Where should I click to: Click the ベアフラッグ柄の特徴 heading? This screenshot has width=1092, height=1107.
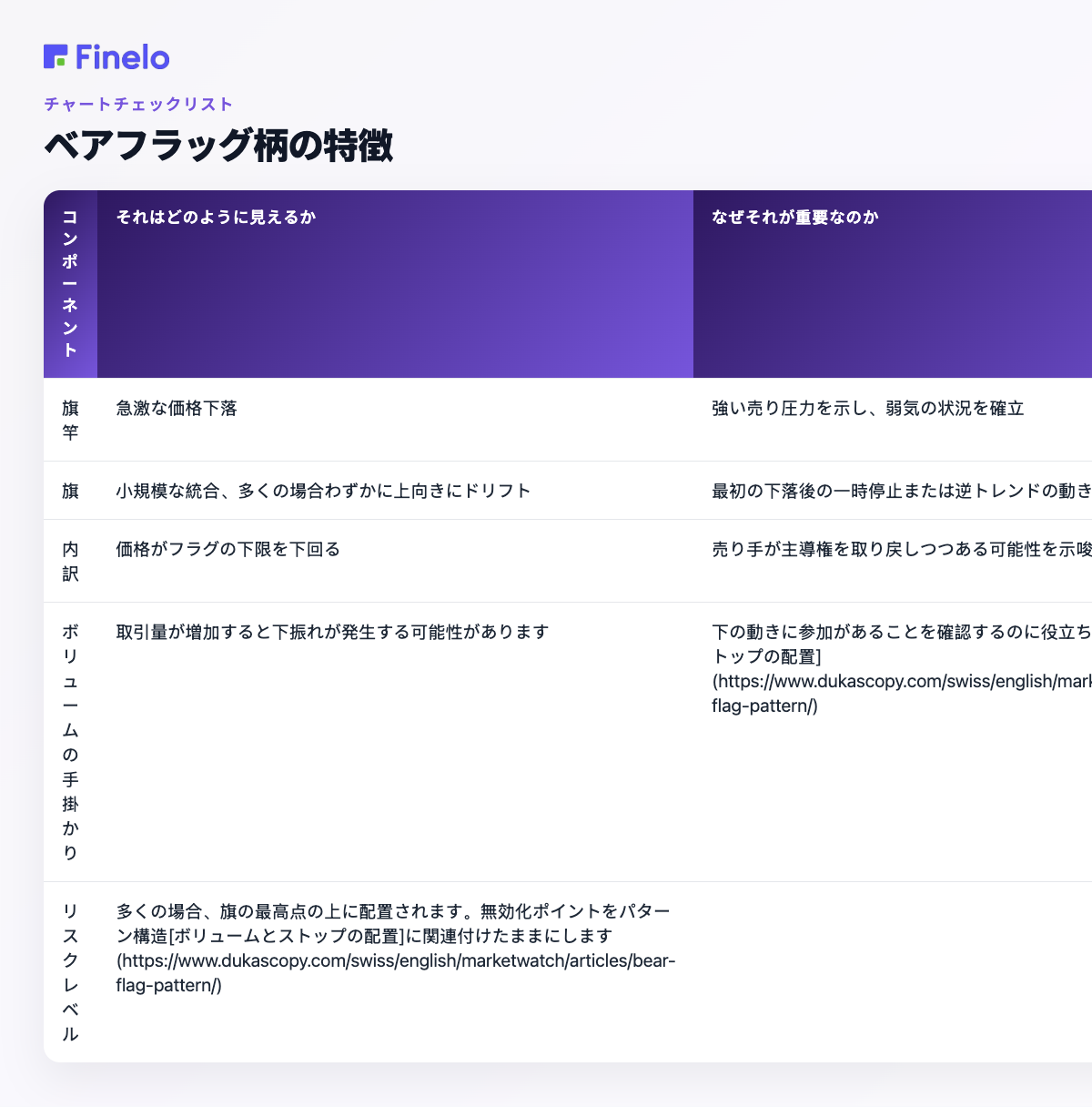218,146
